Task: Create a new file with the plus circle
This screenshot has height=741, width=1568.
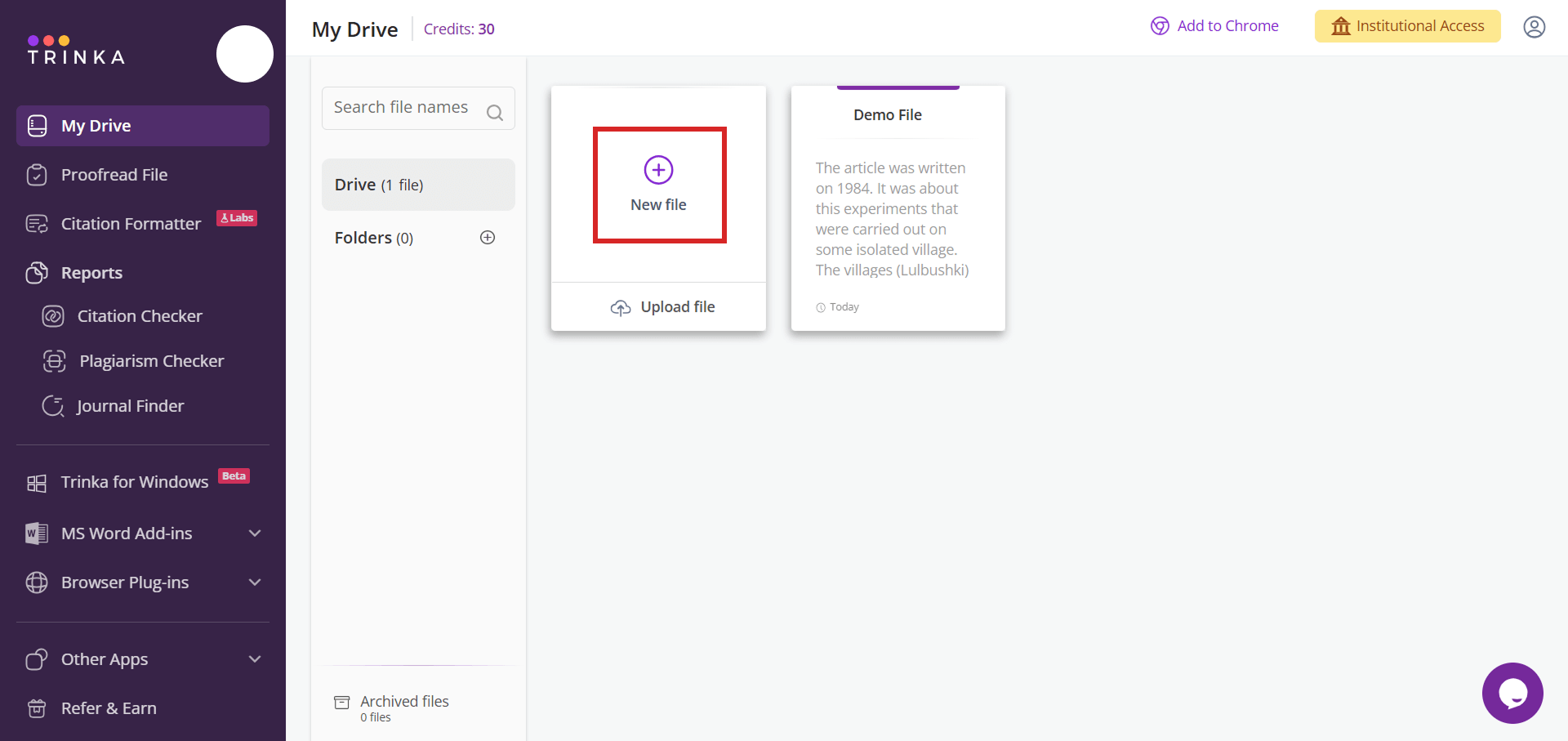Action: pos(658,170)
